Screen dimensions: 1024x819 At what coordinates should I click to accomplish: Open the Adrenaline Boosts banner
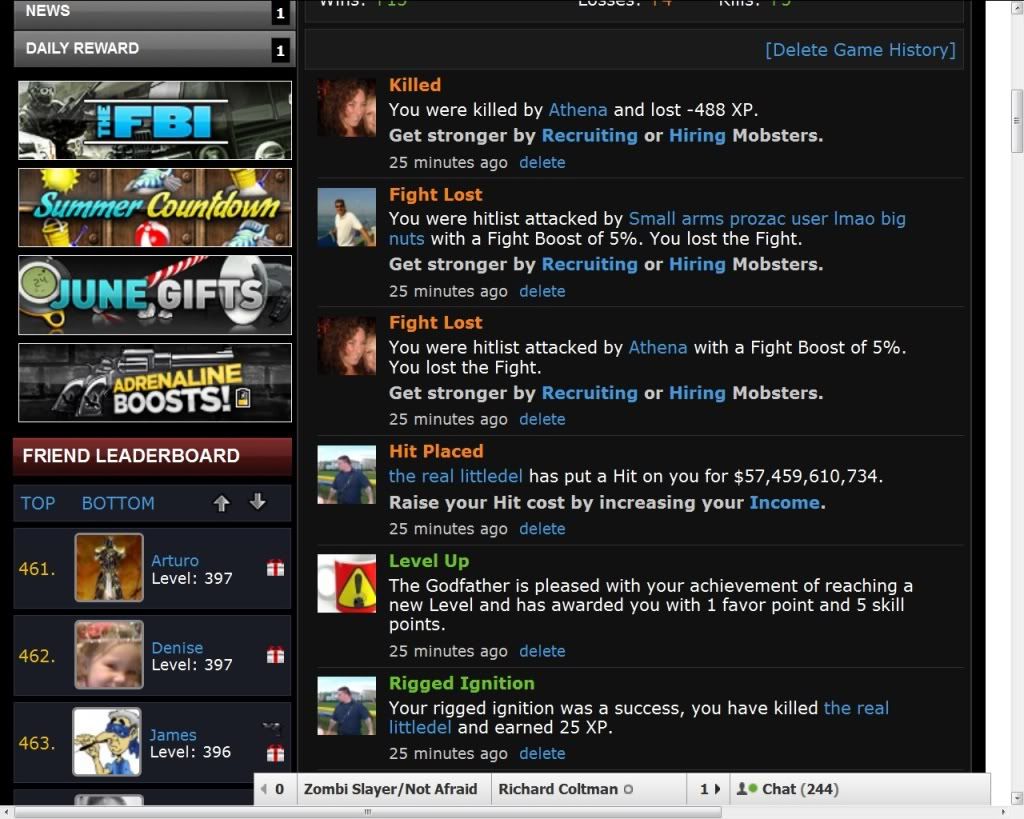click(x=155, y=382)
